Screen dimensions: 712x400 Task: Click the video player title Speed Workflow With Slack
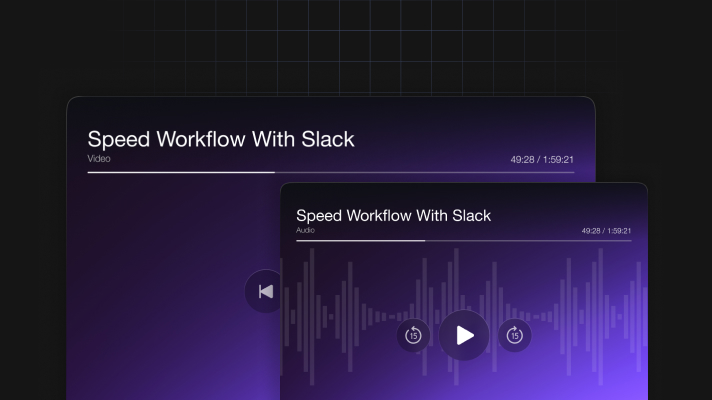coord(220,139)
